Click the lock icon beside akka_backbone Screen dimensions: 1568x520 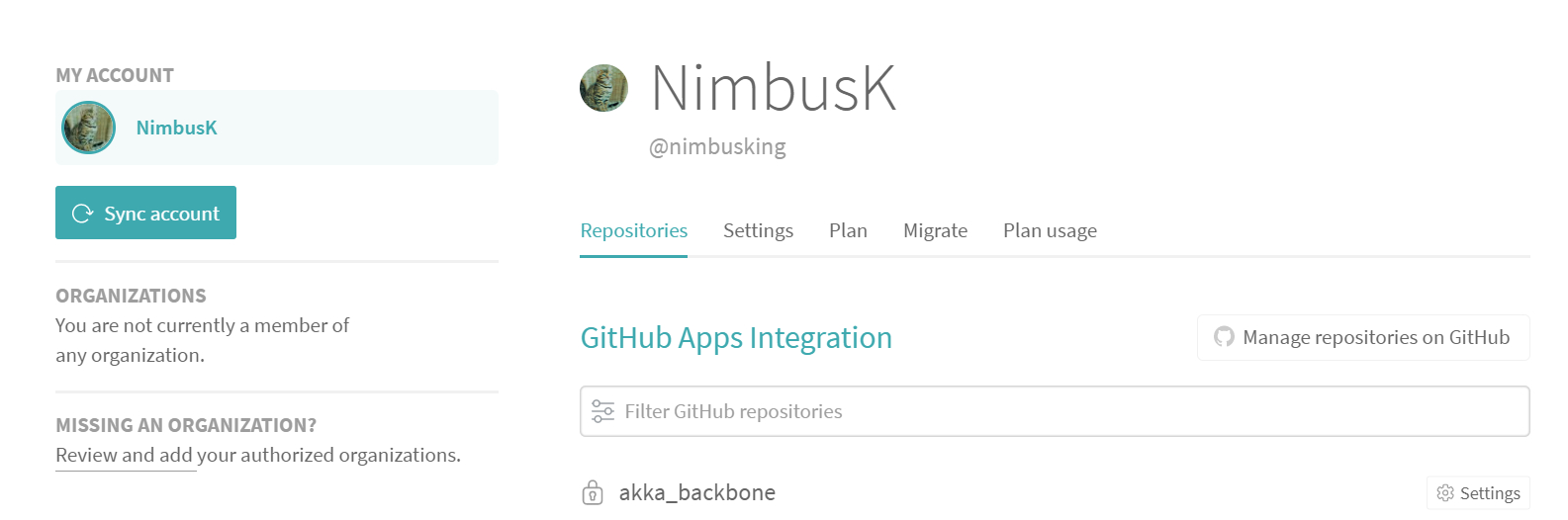pos(593,492)
